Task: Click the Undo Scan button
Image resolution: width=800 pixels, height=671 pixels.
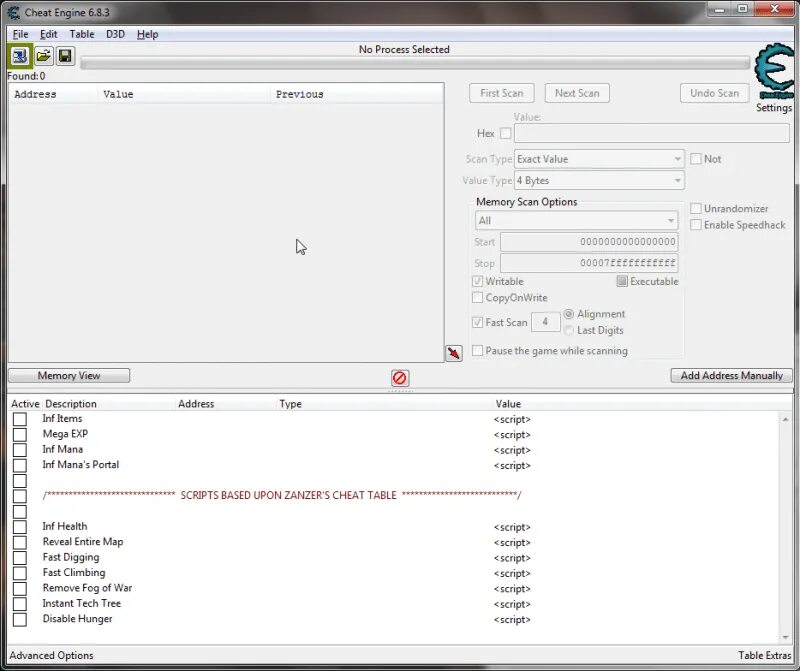Action: pos(714,93)
